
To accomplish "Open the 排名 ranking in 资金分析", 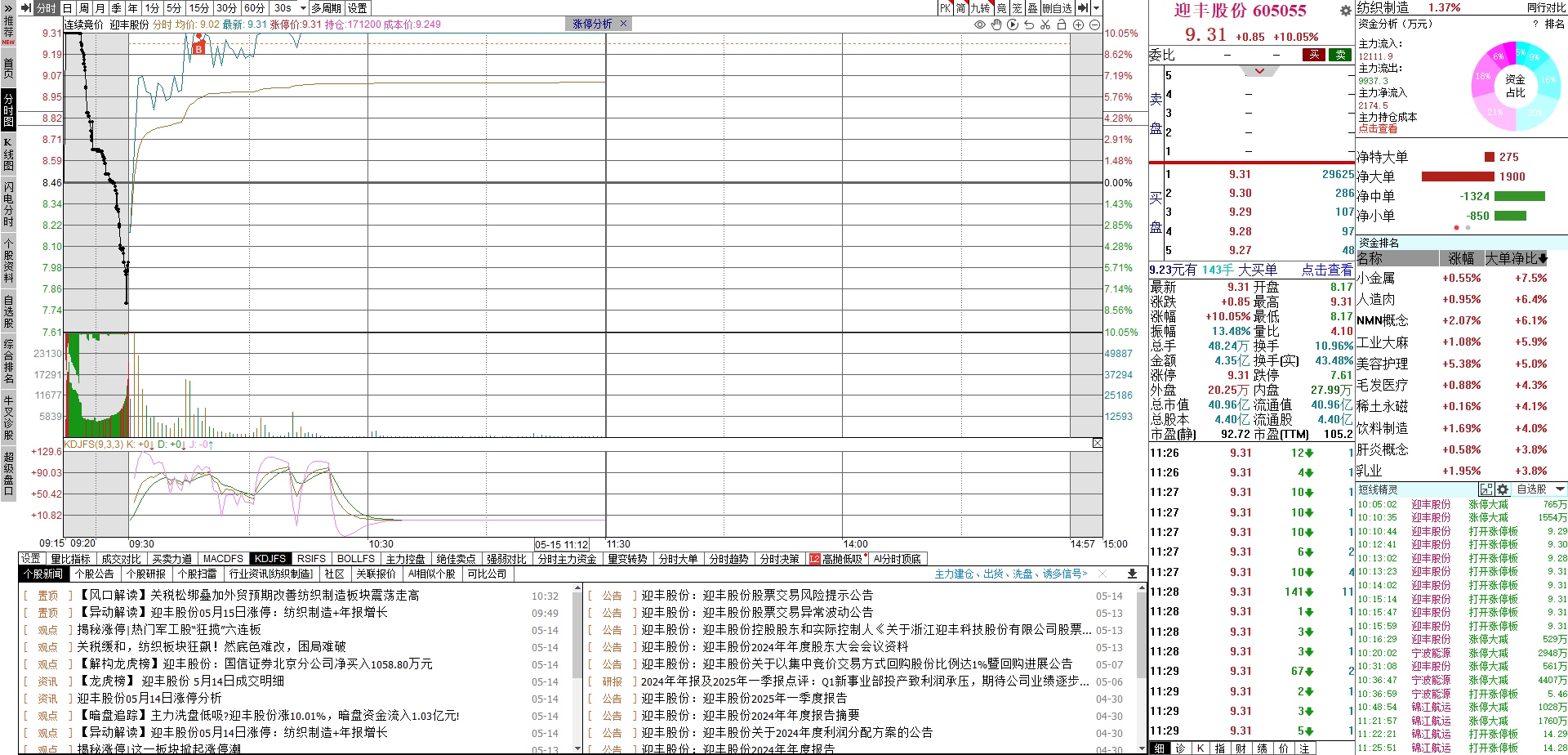I will coord(1555,25).
